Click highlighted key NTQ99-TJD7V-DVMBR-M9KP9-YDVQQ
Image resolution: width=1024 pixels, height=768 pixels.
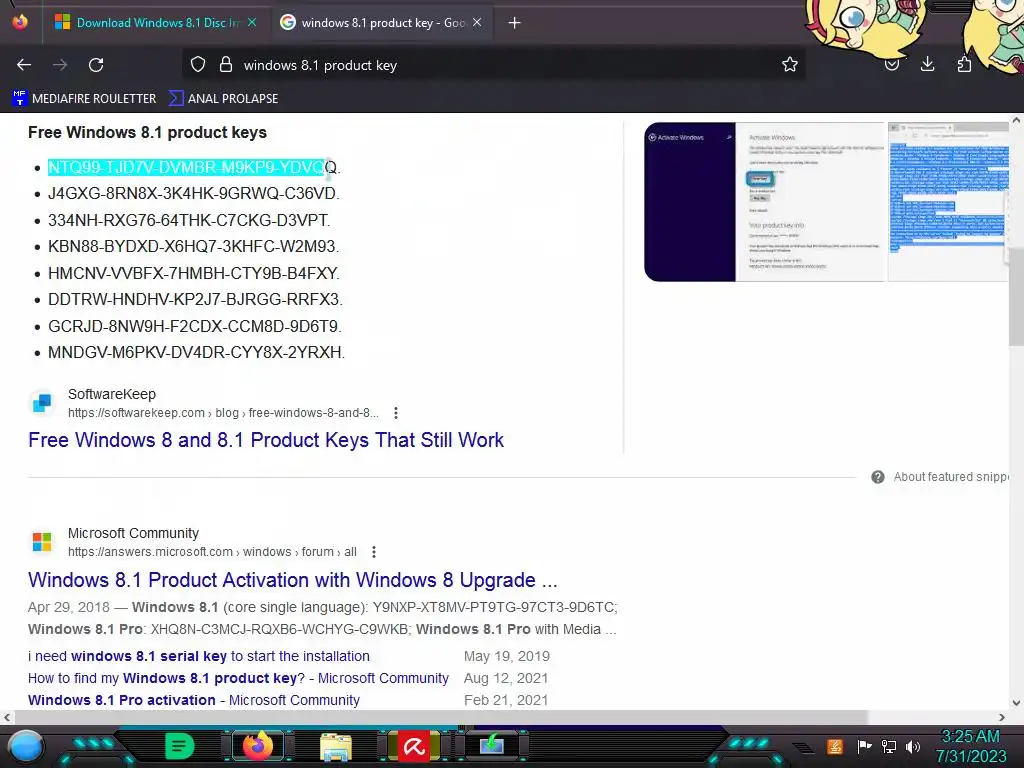click(193, 167)
